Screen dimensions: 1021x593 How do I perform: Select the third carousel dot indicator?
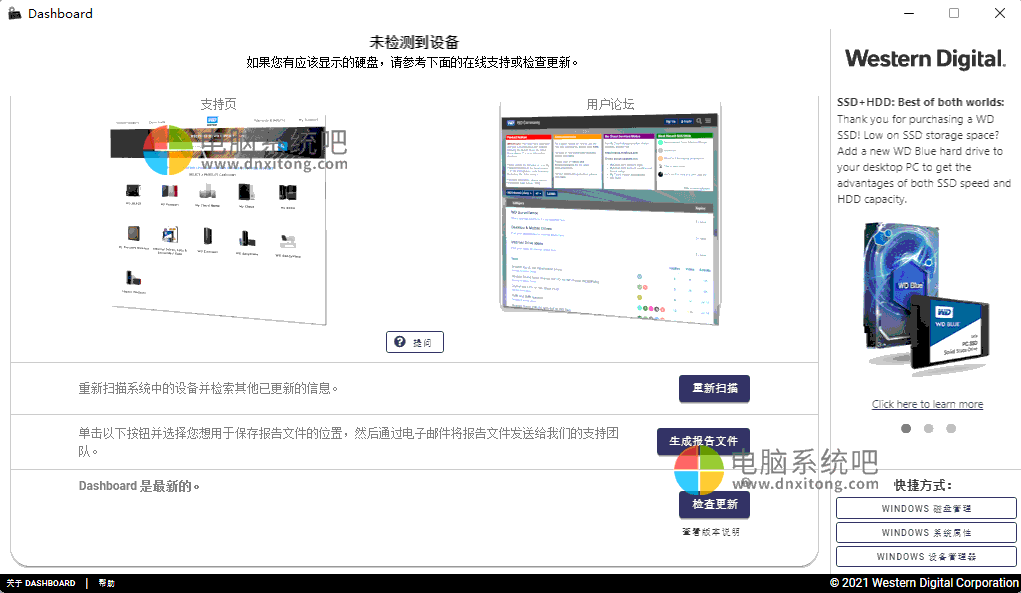(x=950, y=428)
